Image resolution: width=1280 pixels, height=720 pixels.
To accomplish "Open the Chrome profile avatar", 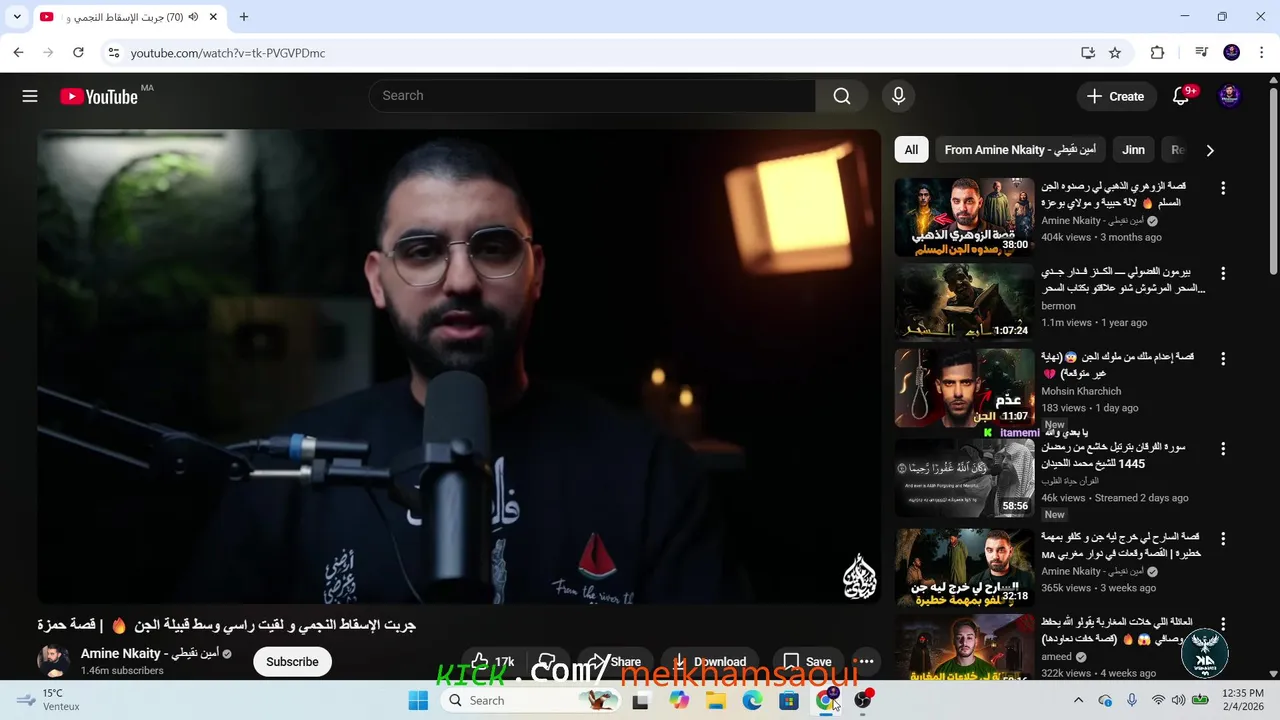I will coord(1232,53).
